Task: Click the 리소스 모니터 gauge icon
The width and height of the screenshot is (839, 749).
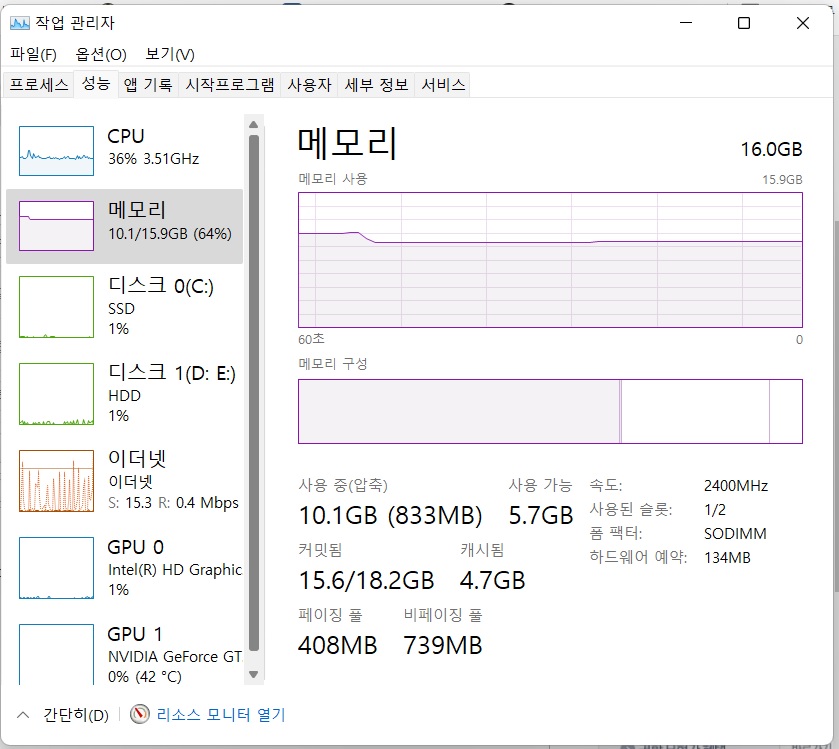Action: [x=140, y=715]
